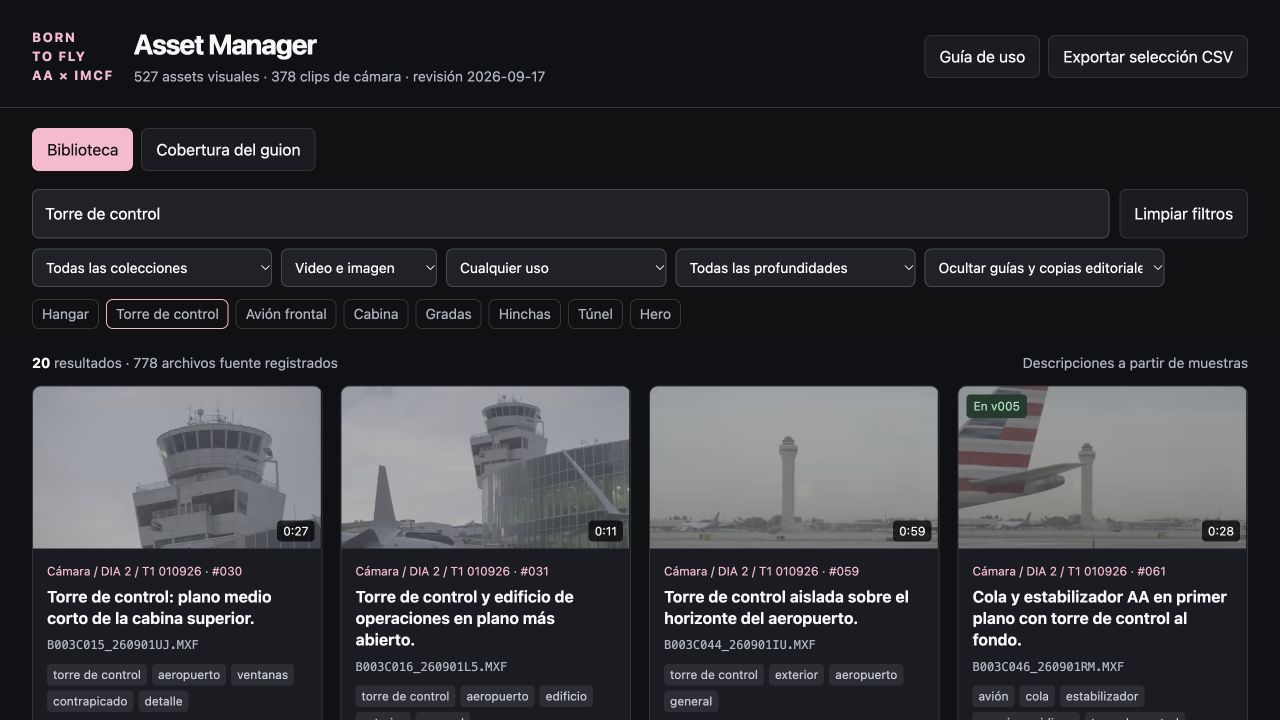Open the Cobertura del guion tab
Screen dimensions: 1280x720
coord(228,150)
